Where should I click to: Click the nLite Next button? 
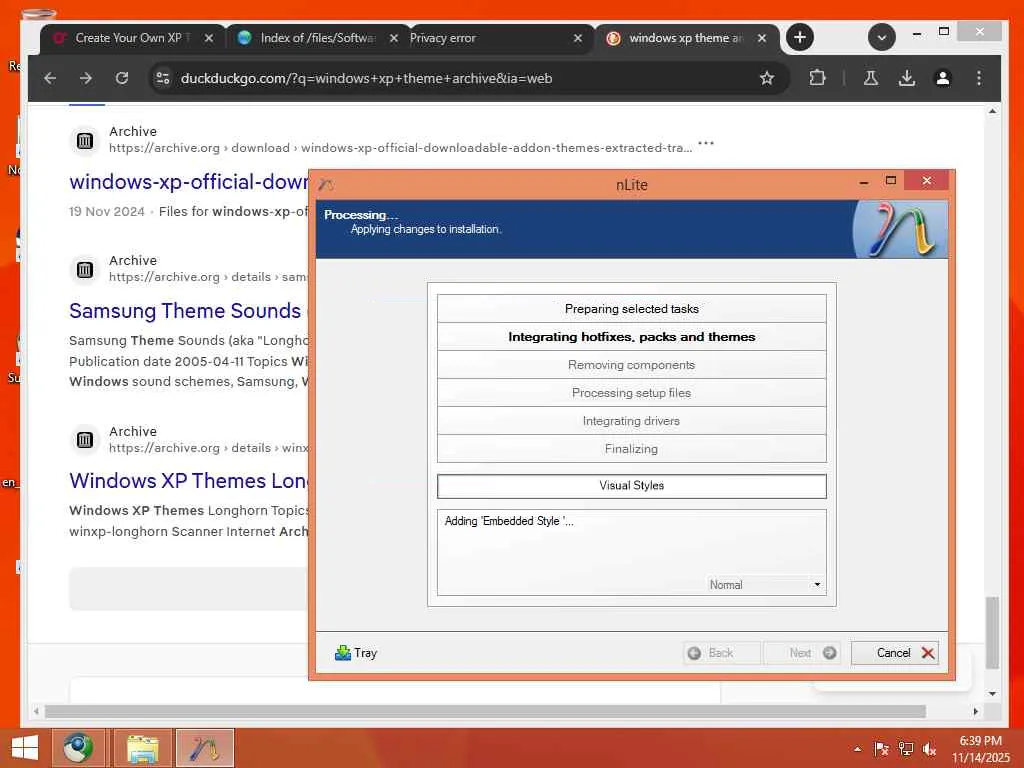pos(801,652)
